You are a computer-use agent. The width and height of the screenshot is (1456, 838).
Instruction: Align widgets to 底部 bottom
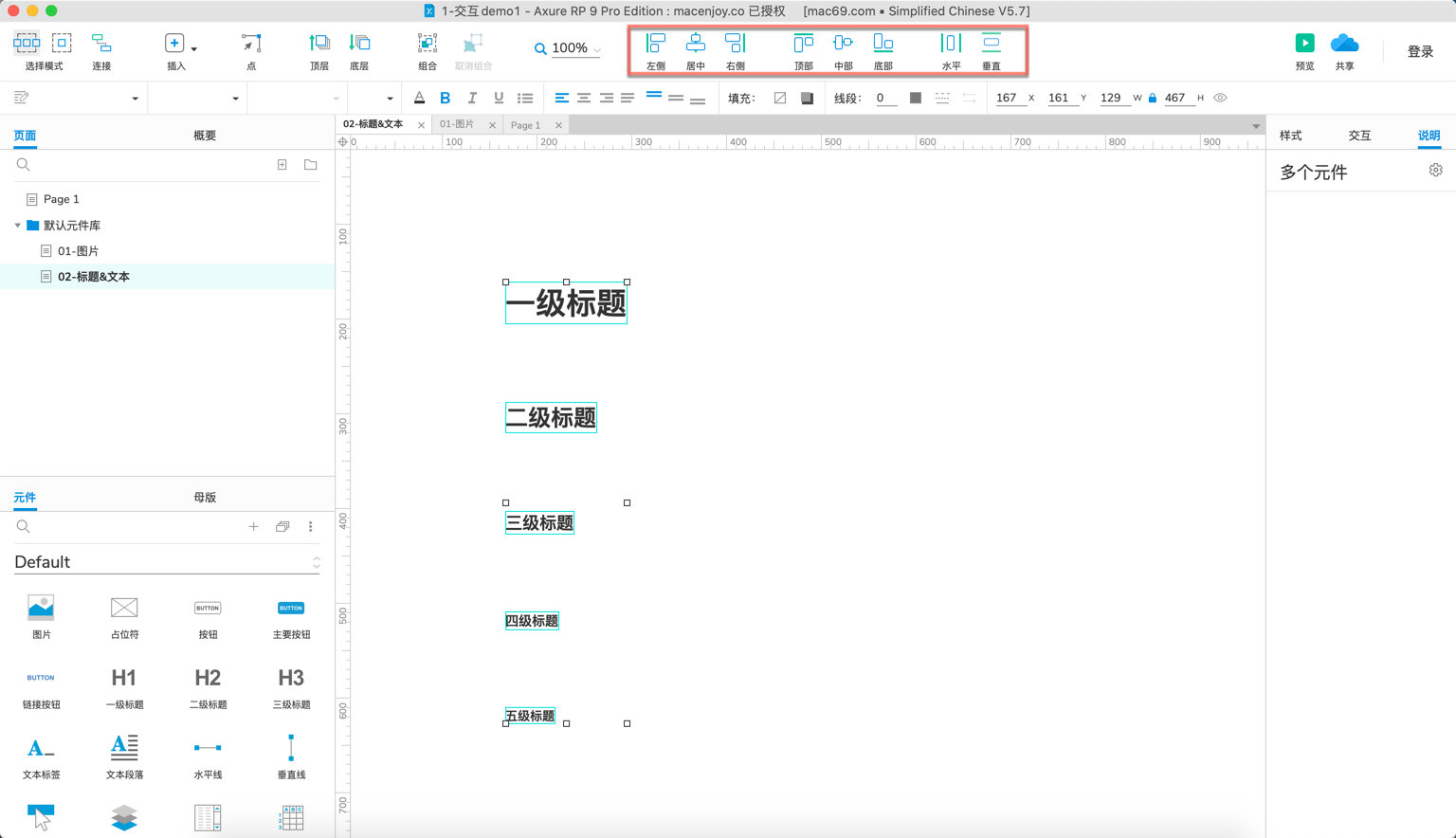point(883,51)
